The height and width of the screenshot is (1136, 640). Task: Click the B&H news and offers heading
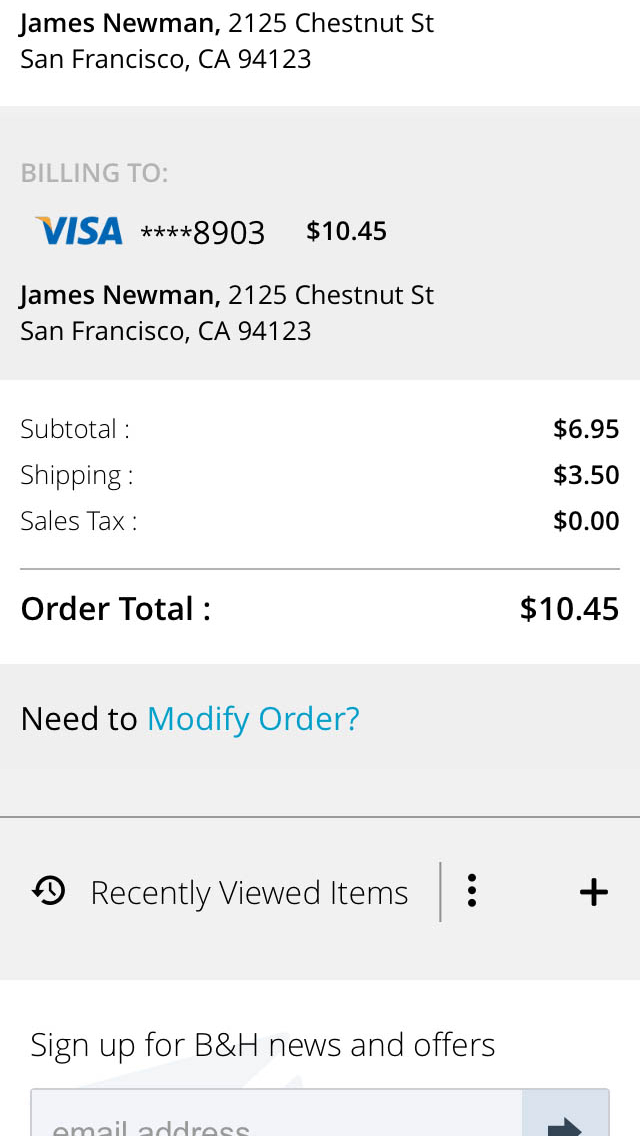pyautogui.click(x=263, y=1045)
